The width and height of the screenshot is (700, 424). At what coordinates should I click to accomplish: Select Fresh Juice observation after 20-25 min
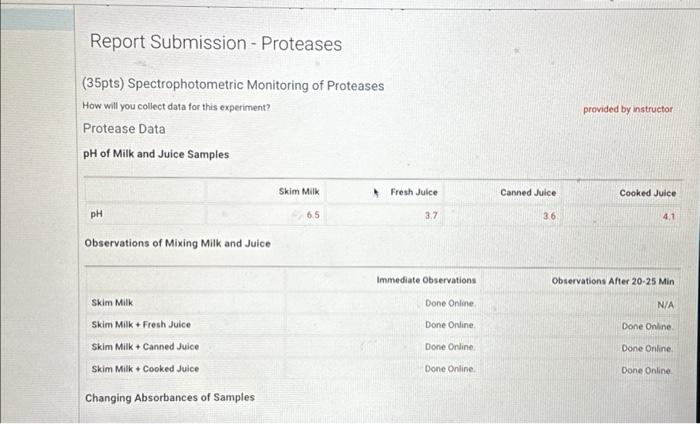click(647, 327)
